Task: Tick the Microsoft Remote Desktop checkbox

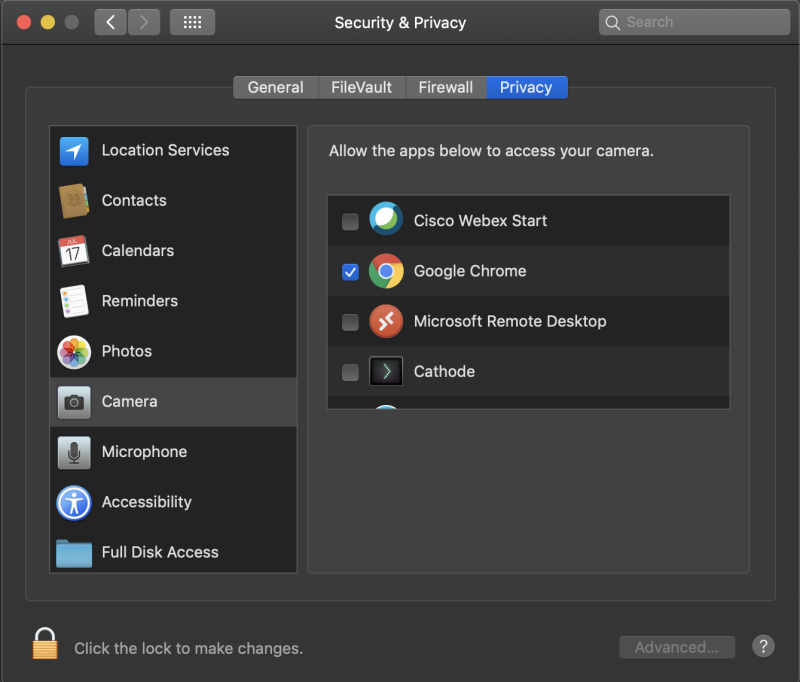Action: click(x=350, y=322)
